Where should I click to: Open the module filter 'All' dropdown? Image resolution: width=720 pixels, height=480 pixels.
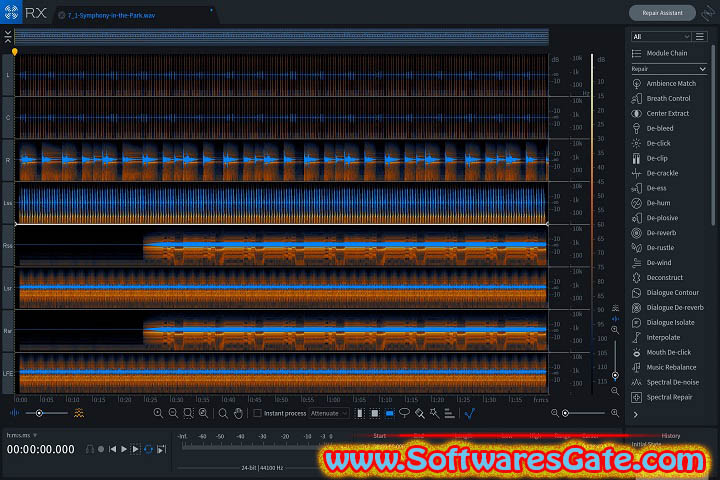click(661, 36)
